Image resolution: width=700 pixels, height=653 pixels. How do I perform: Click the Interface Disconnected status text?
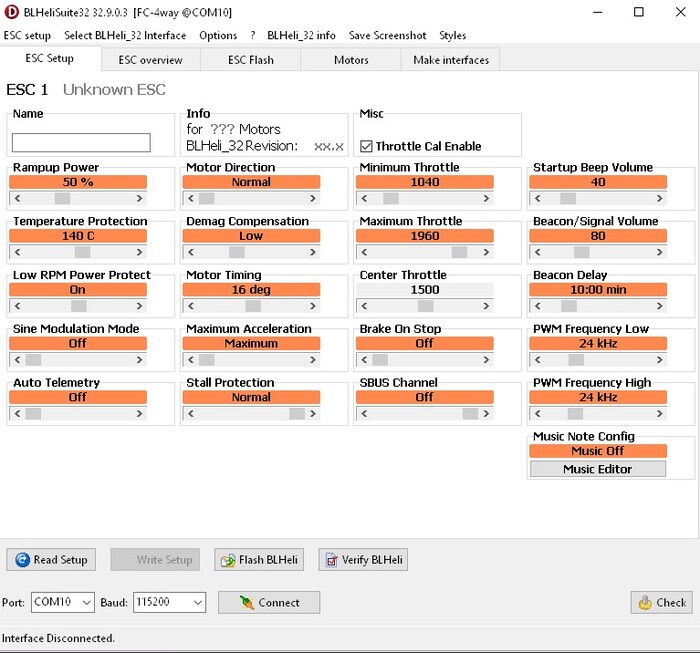tap(58, 638)
